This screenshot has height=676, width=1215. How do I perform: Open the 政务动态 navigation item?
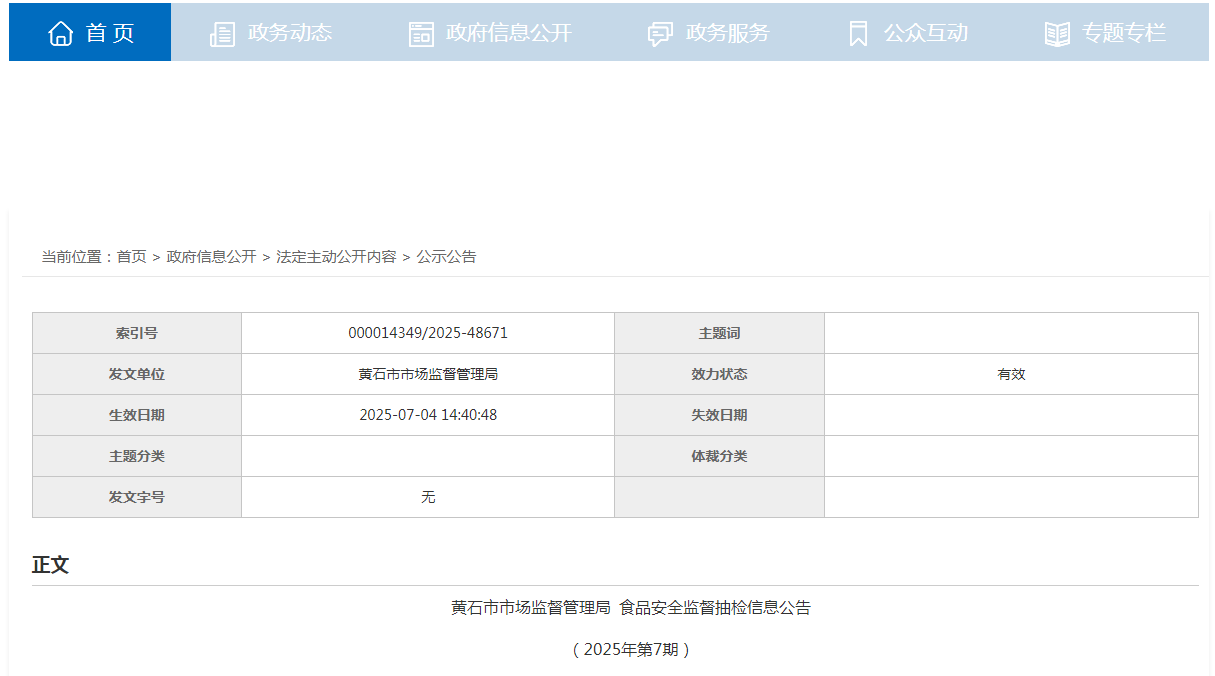[270, 32]
